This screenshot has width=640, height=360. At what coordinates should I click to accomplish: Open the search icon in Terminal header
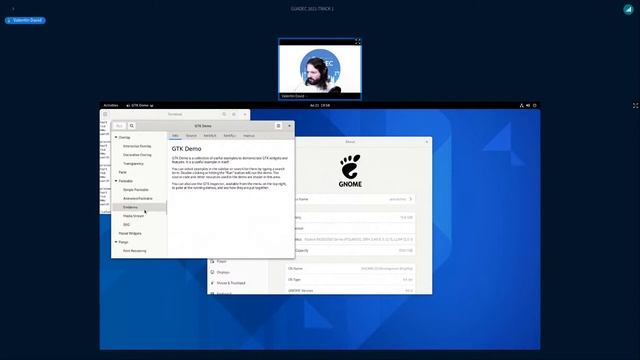tap(224, 114)
